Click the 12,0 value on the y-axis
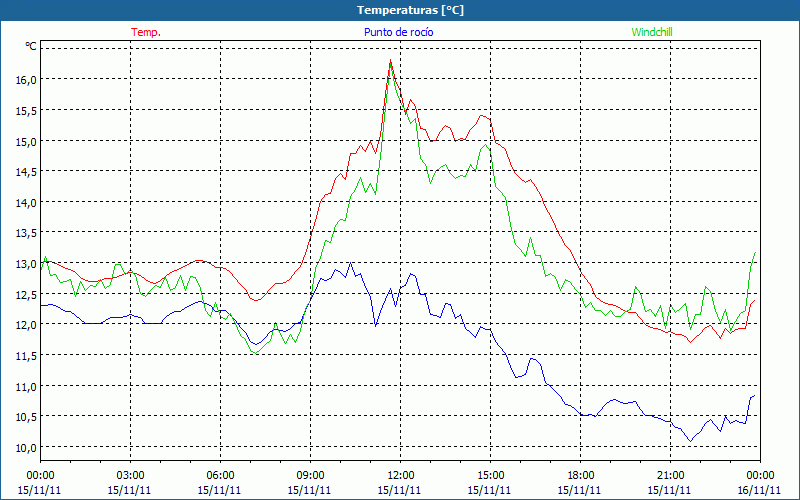Image resolution: width=800 pixels, height=500 pixels. point(26,325)
